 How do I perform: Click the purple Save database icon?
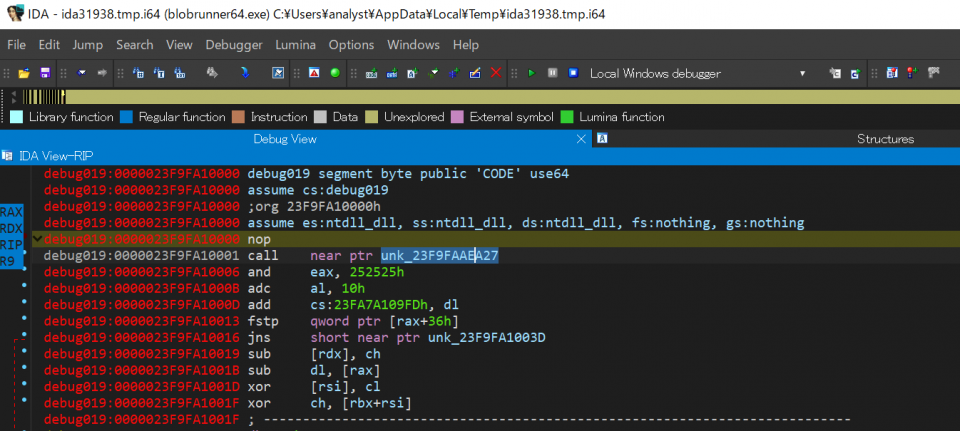(45, 73)
